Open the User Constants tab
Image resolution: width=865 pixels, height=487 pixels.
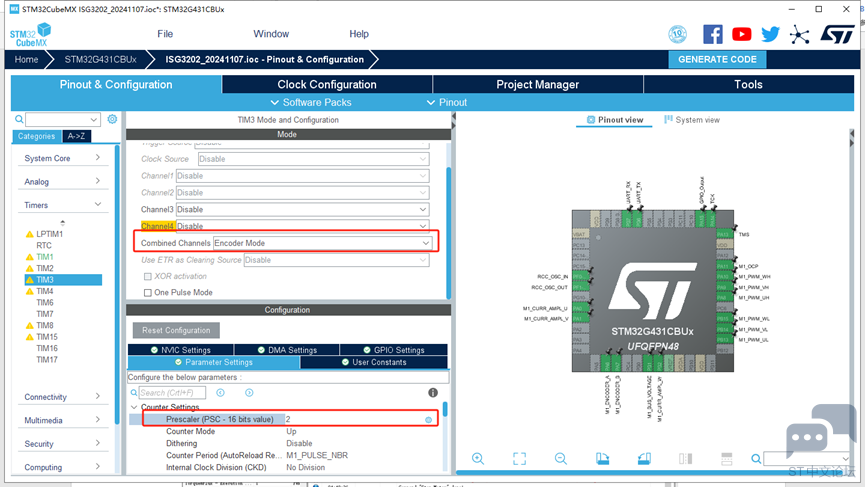tap(374, 362)
